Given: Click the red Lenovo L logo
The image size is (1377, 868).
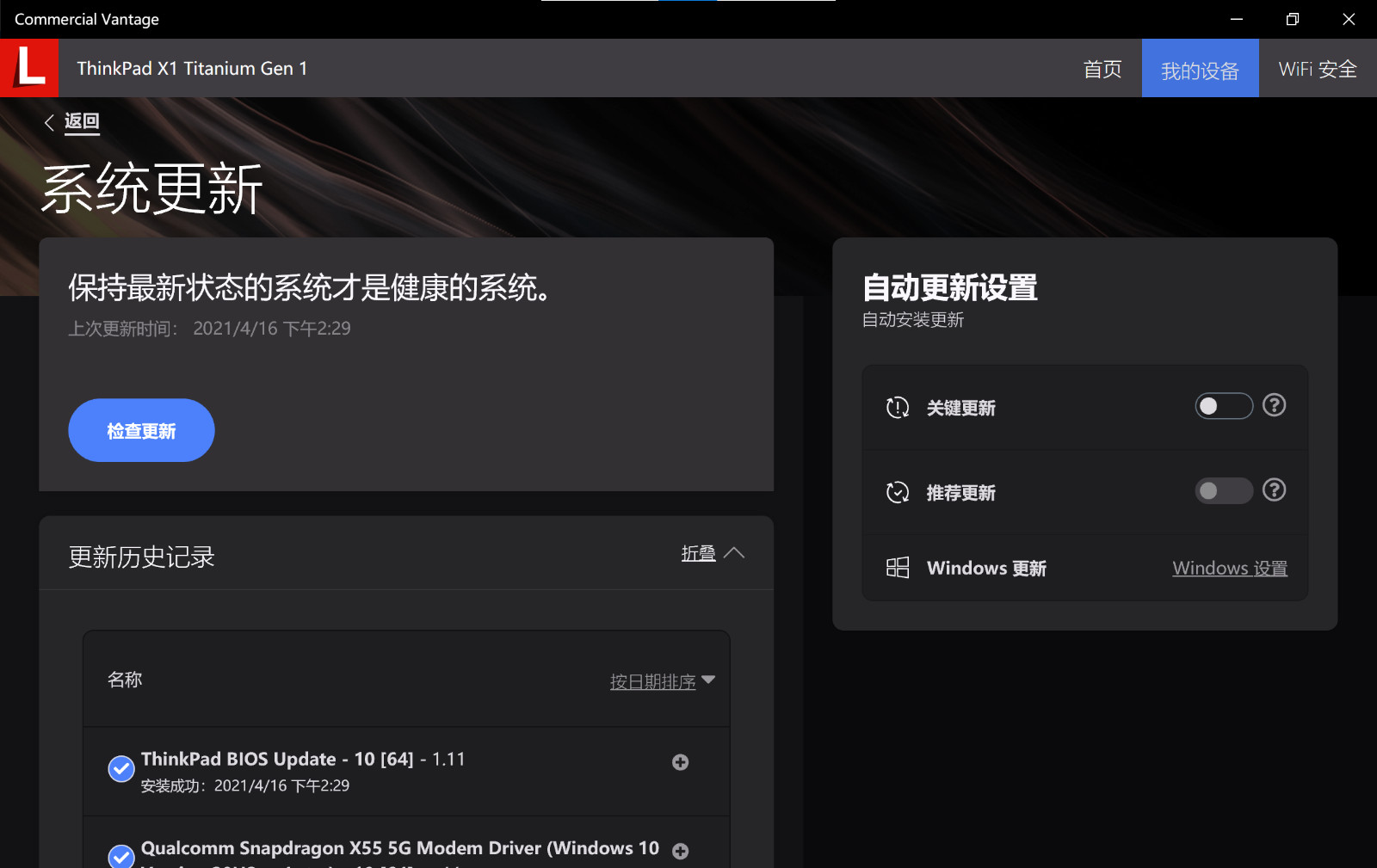Looking at the screenshot, I should pos(29,68).
